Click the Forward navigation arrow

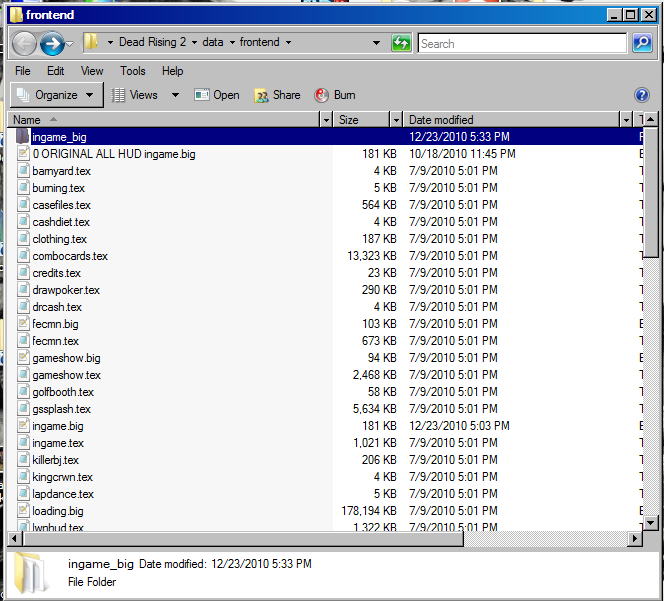(52, 44)
